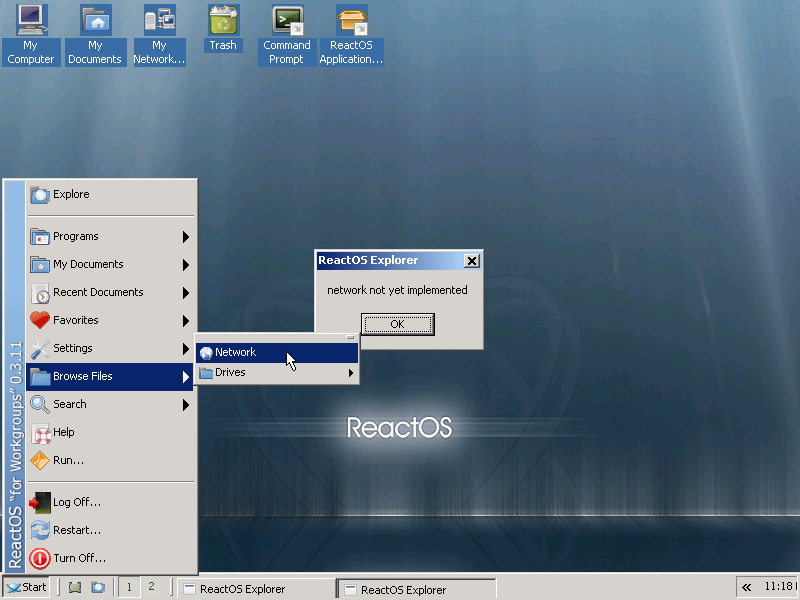Viewport: 800px width, 600px height.
Task: Click the Network globe icon in submenu
Action: coord(206,353)
